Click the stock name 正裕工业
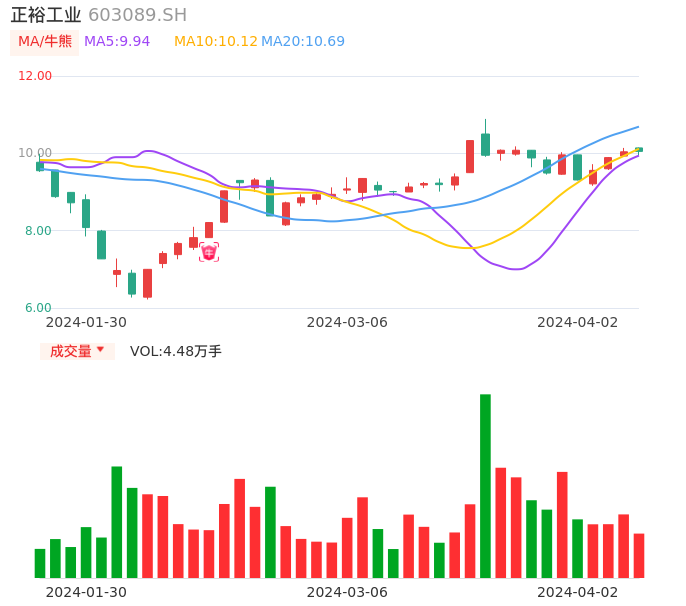 pos(46,15)
